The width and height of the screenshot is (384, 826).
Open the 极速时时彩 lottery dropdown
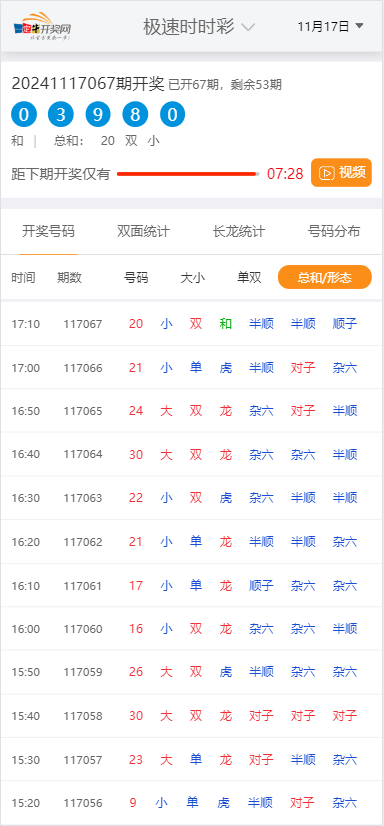tap(199, 27)
